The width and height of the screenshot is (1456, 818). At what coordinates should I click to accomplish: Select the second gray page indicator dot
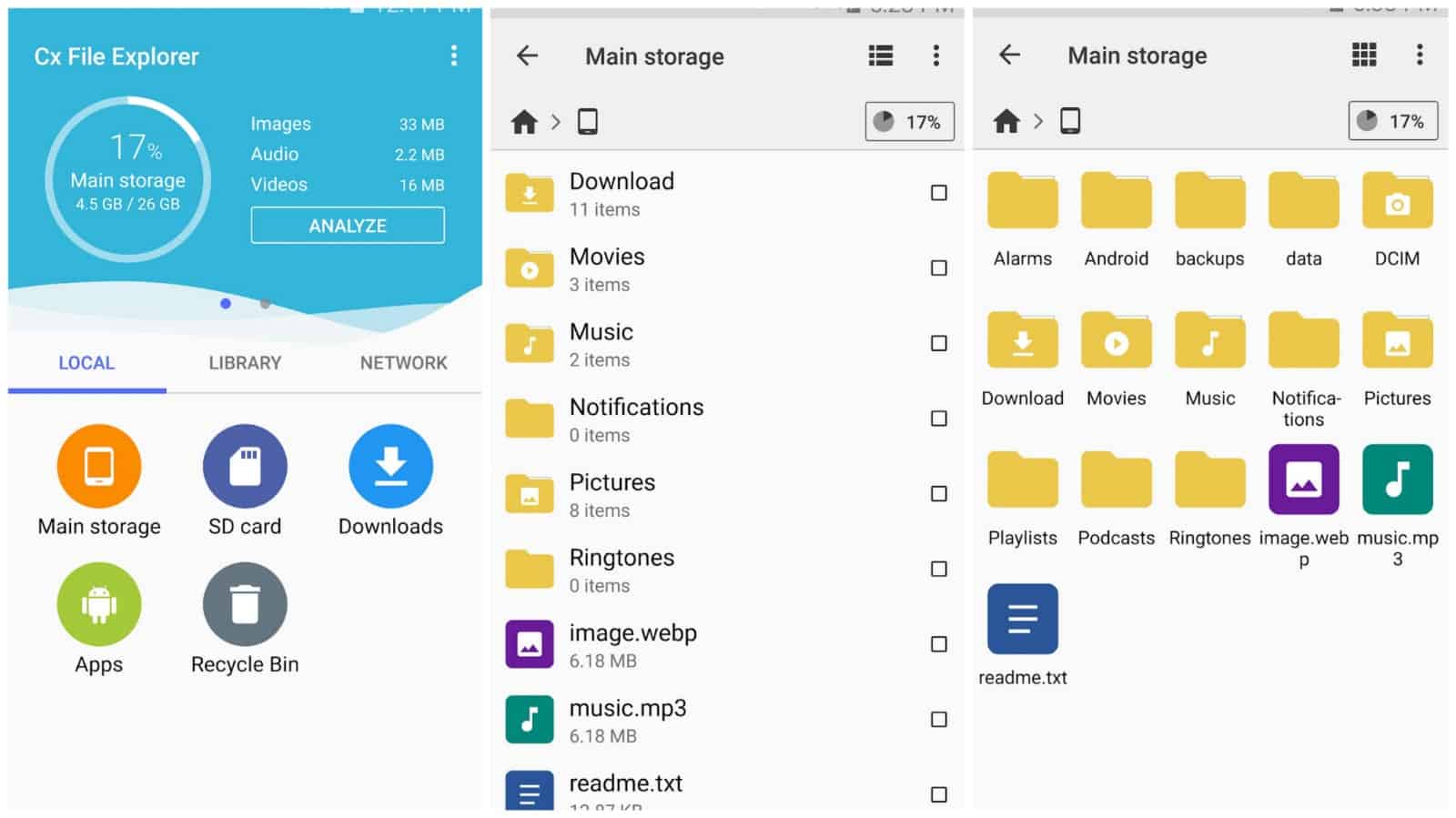pos(265,304)
